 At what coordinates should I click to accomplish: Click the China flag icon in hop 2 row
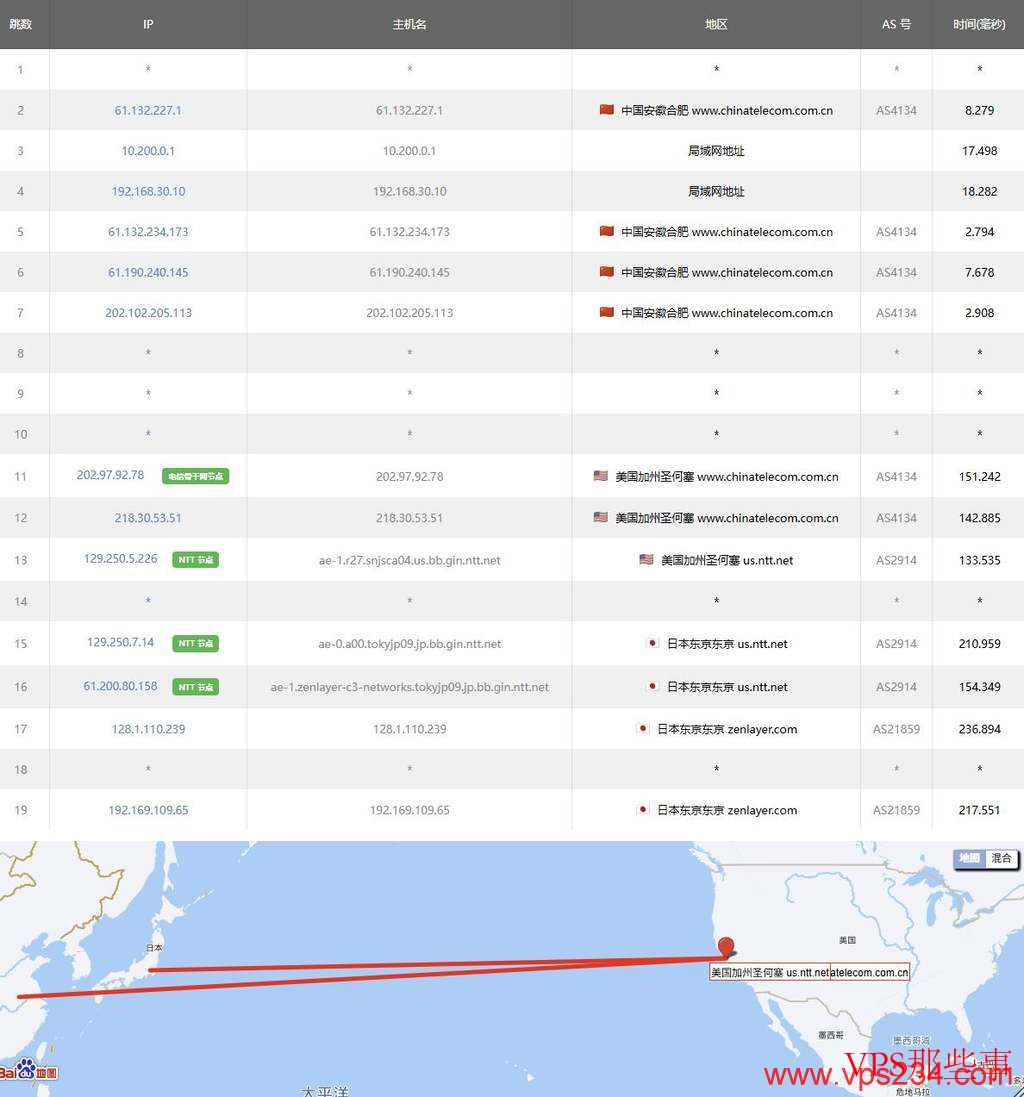pyautogui.click(x=606, y=110)
